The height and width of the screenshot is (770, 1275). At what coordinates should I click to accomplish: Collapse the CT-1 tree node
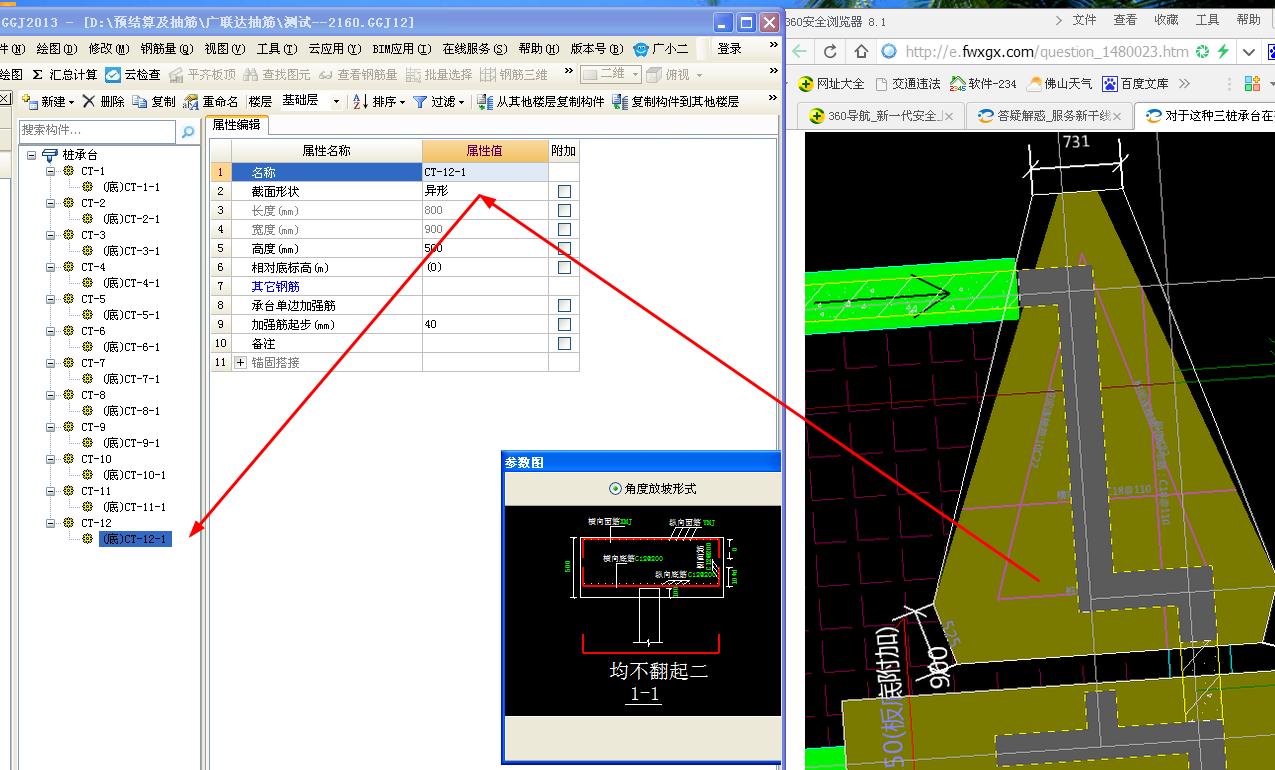(51, 171)
